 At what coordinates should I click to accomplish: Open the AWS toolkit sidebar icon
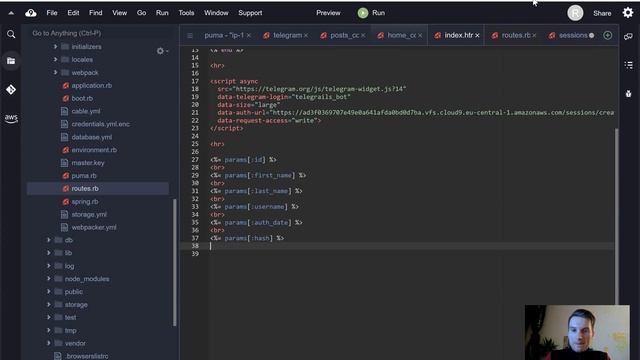pyautogui.click(x=11, y=118)
